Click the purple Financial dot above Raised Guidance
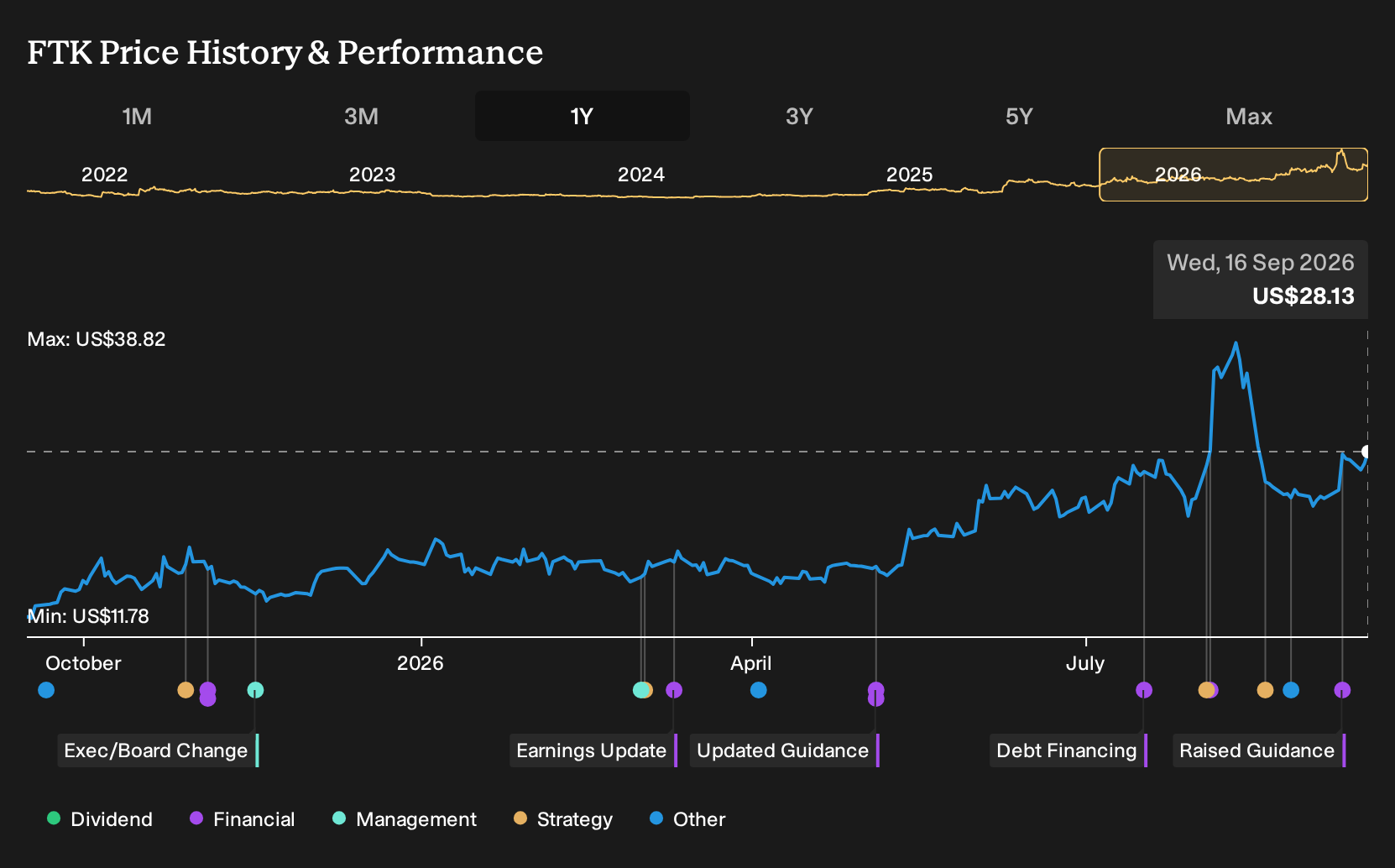This screenshot has width=1395, height=868. click(1342, 690)
